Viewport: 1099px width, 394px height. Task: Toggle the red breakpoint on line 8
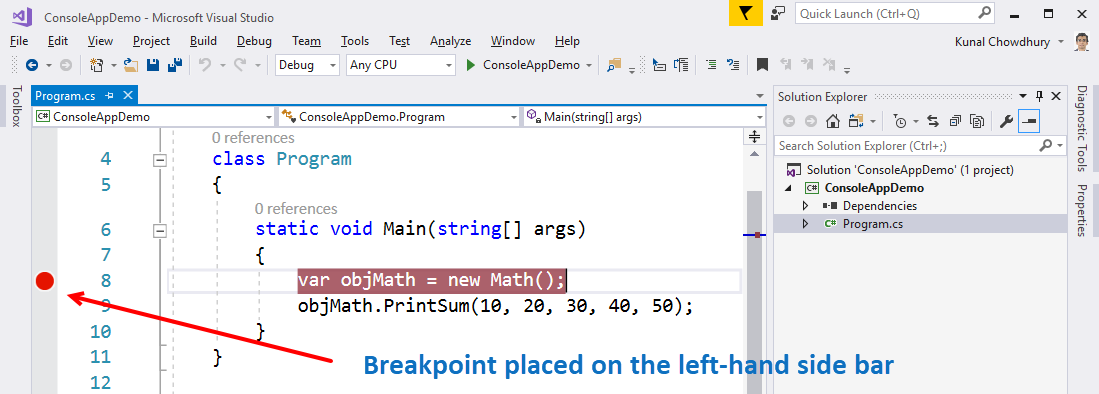tap(45, 281)
